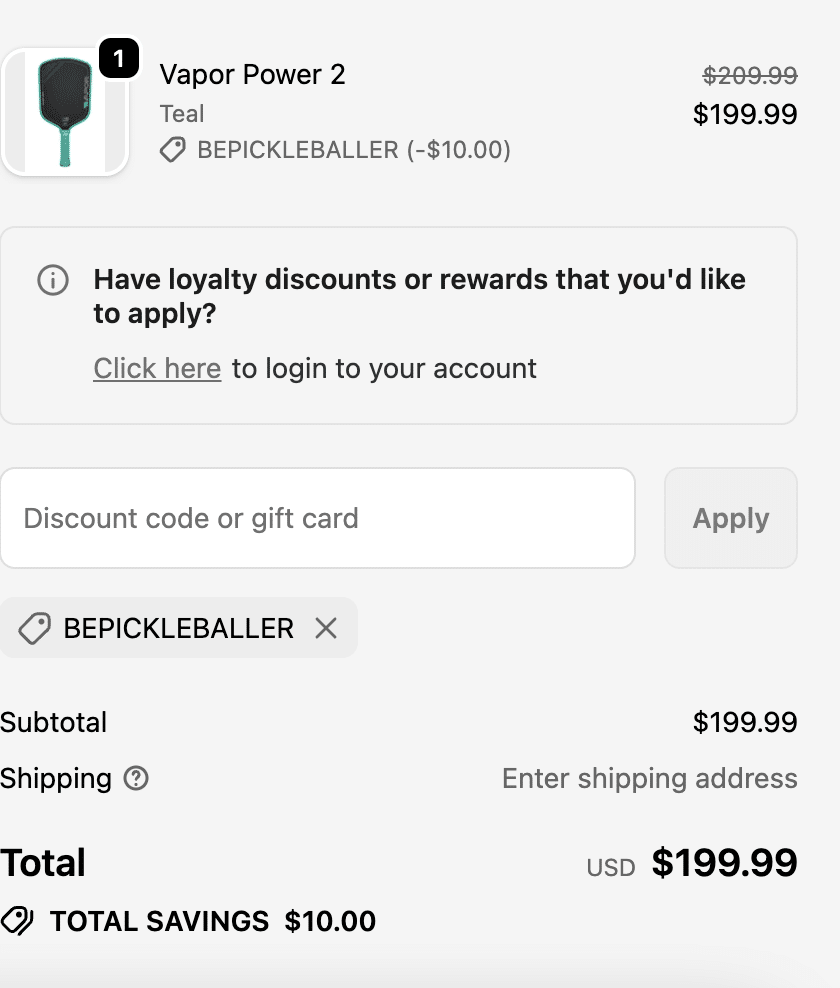Image resolution: width=840 pixels, height=988 pixels.
Task: Click the tag icon in the BEPICKLEBALLER chip
Action: click(x=34, y=628)
